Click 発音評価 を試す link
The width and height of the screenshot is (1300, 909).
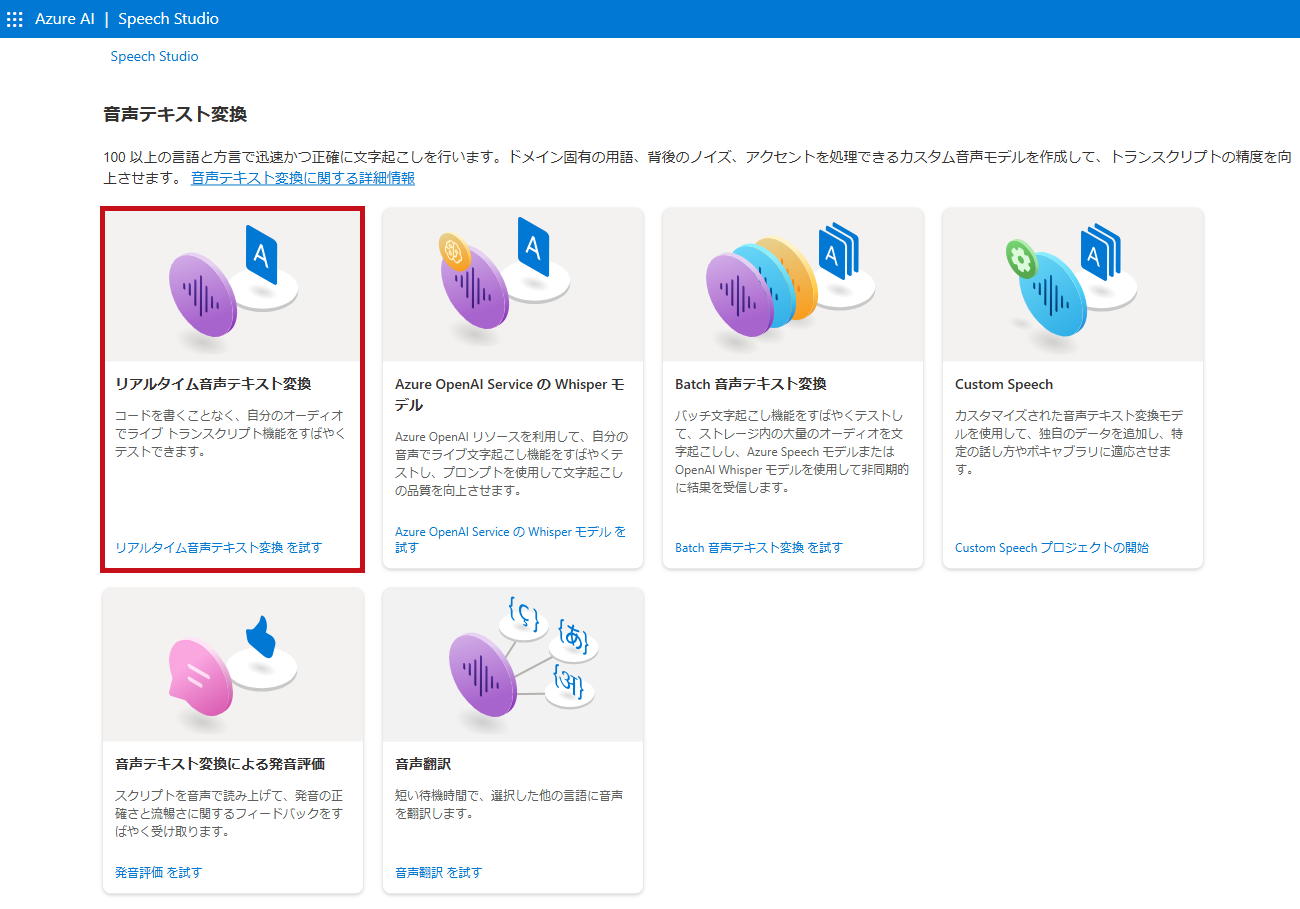[158, 872]
